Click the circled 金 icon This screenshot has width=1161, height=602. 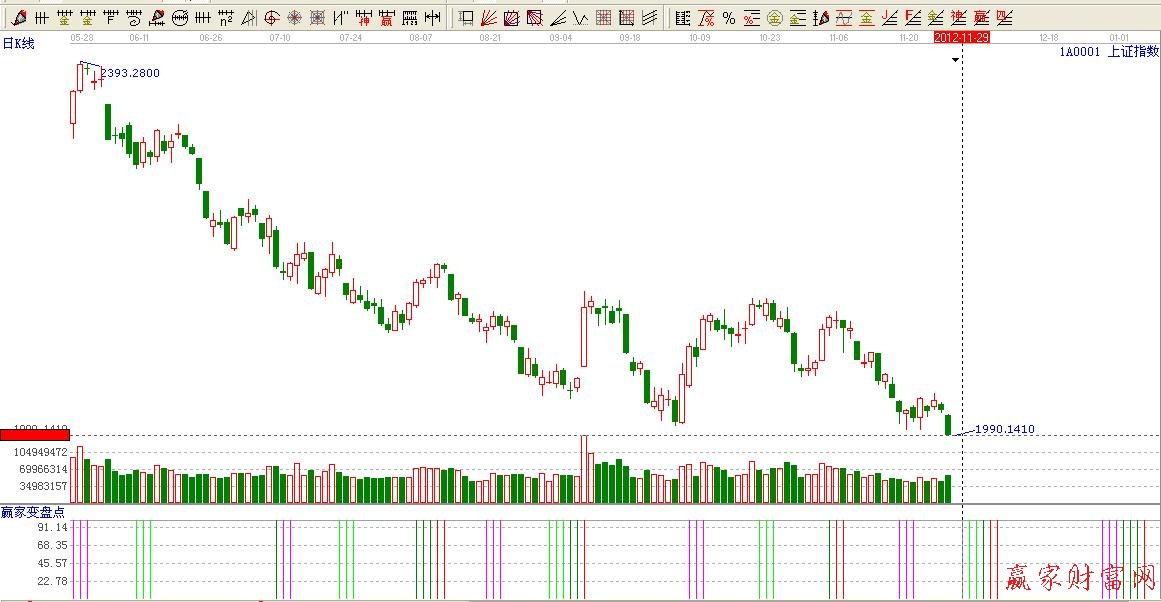point(774,17)
